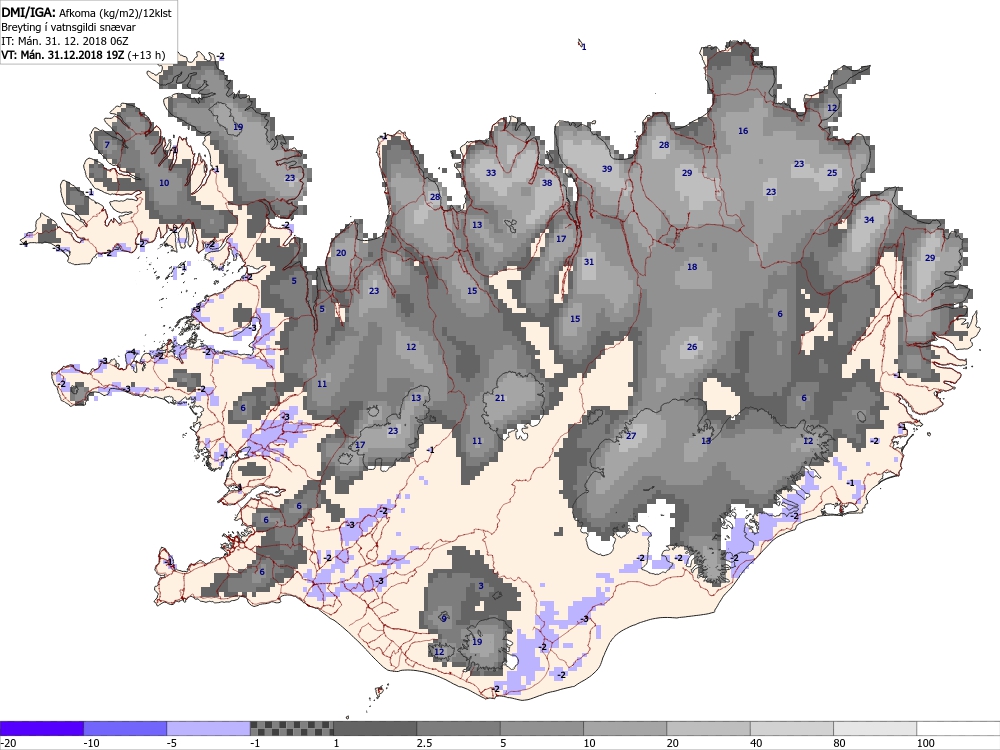This screenshot has height=750, width=1000.
Task: Click the 'DMI/IGA: Afkoma (kg/m2)/12klst' title line
Action: coord(86,12)
